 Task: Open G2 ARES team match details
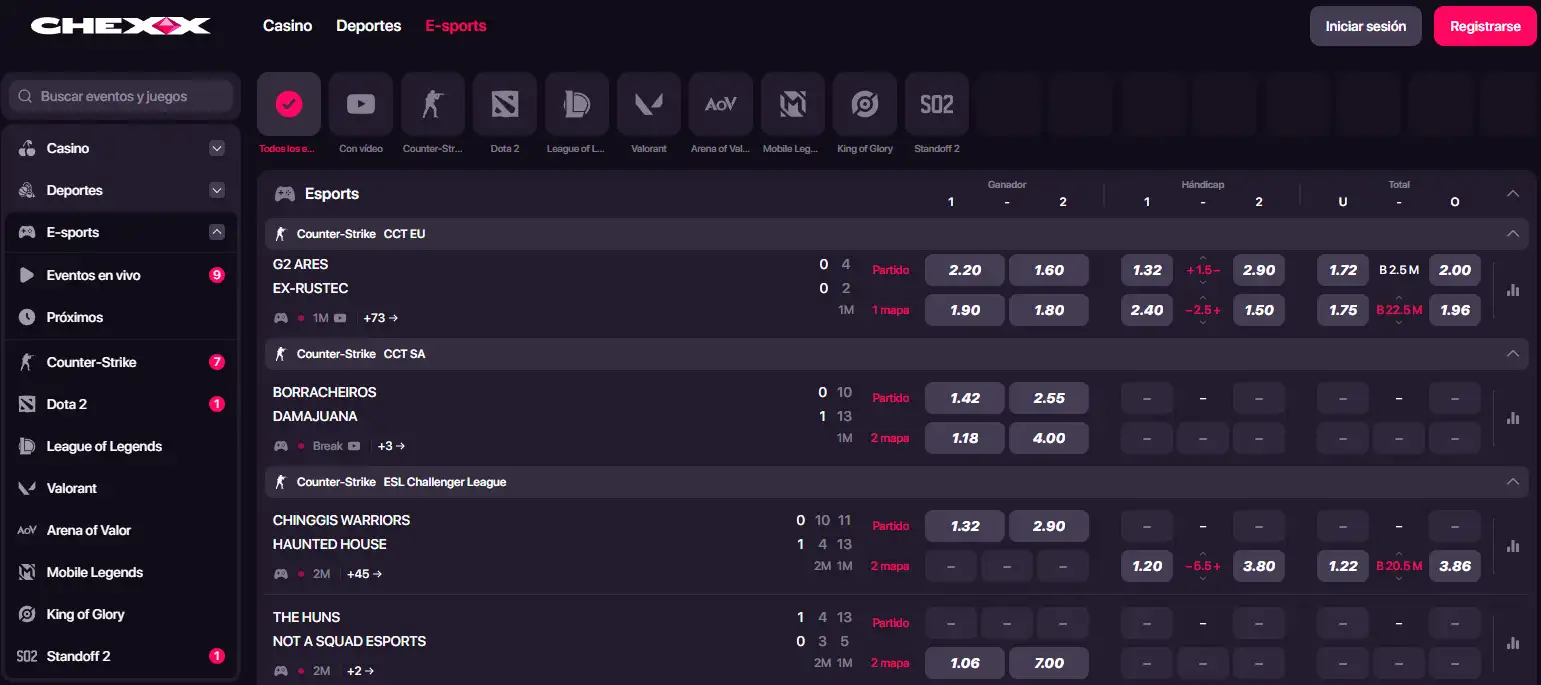click(x=301, y=264)
